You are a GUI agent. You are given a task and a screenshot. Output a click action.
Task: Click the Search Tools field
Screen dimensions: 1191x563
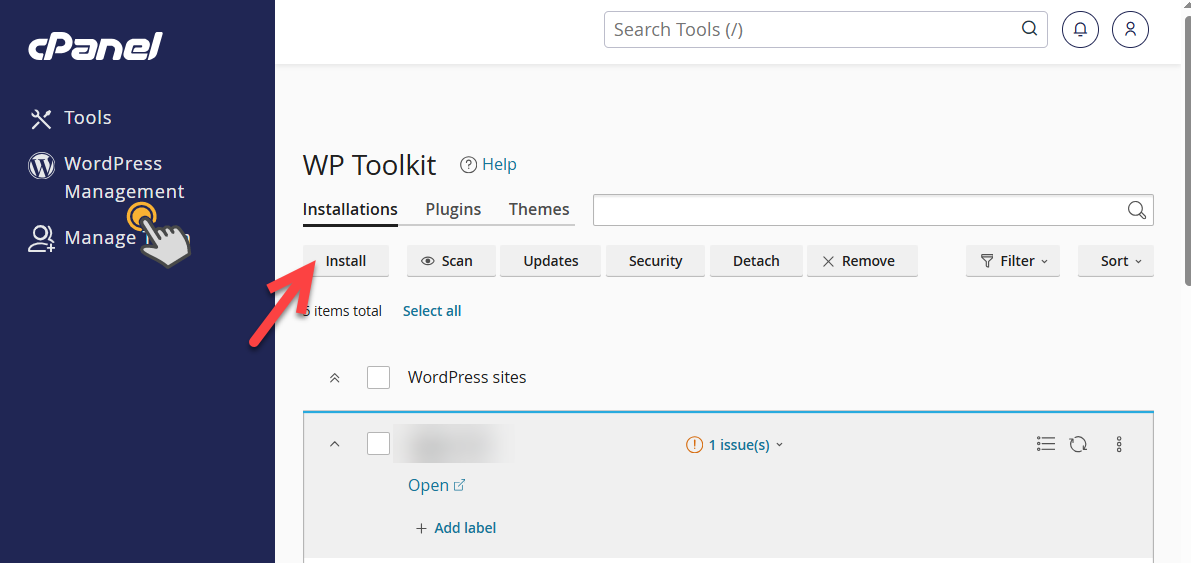(x=826, y=30)
